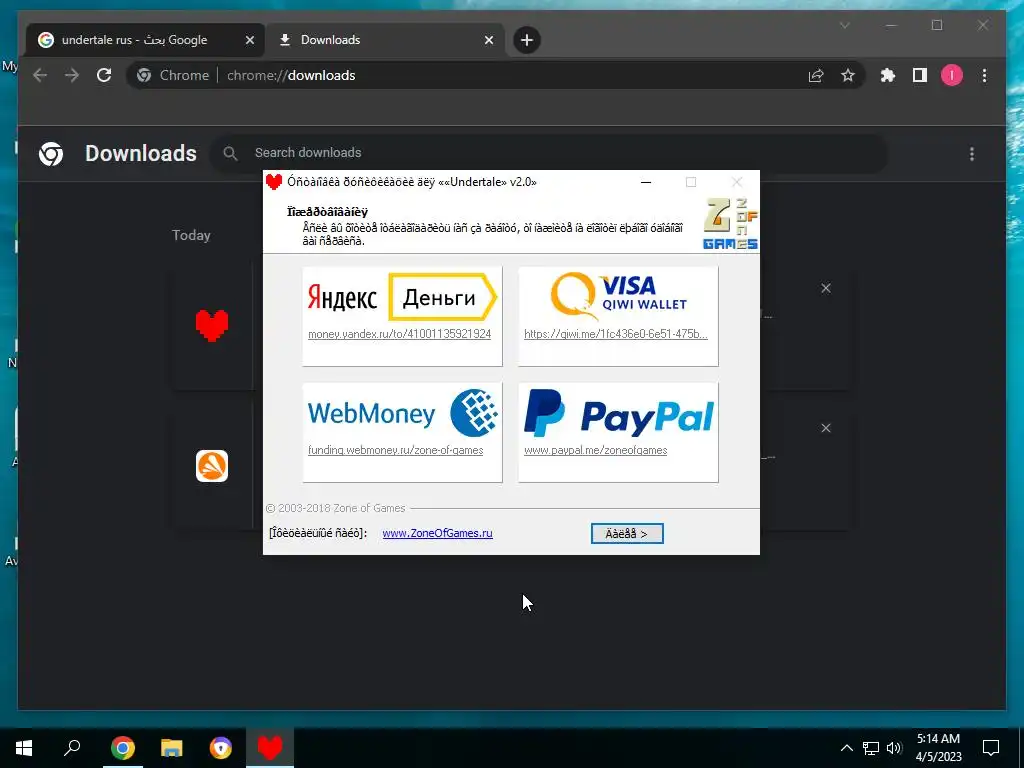Share this page icon in address bar
Viewport: 1024px width, 768px height.
click(x=816, y=76)
